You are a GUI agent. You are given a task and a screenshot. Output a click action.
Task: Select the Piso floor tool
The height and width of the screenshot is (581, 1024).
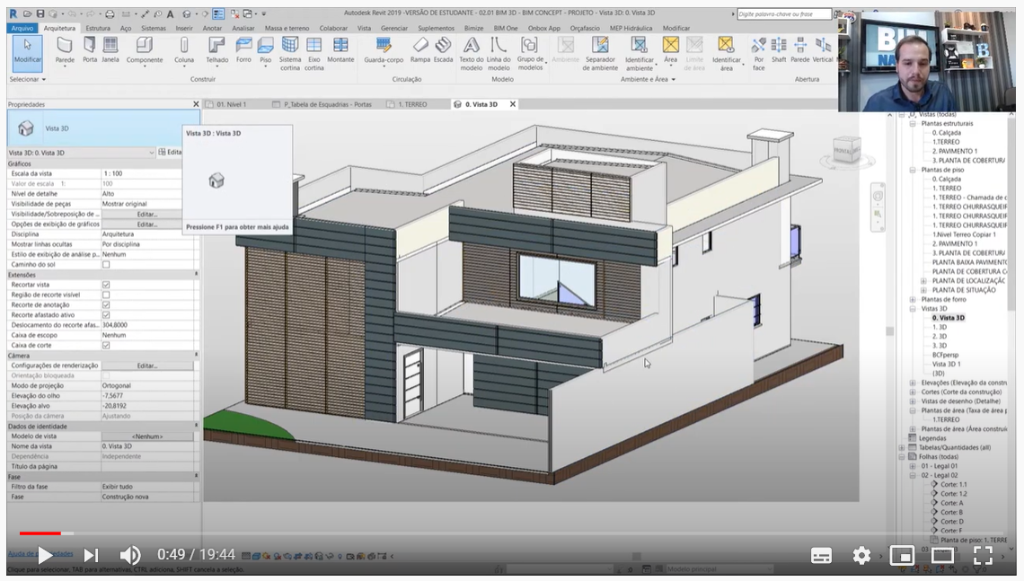(x=265, y=50)
